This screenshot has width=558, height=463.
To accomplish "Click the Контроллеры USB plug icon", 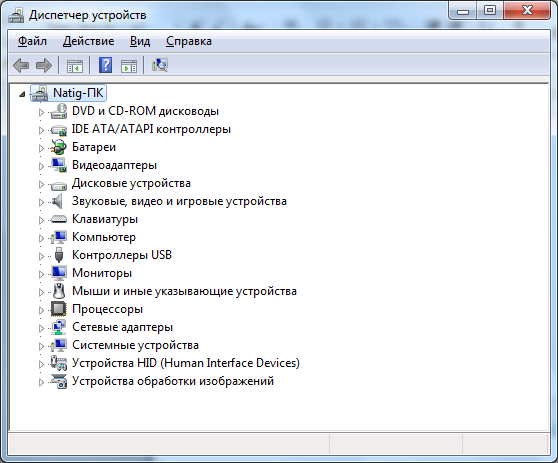I will click(x=59, y=255).
